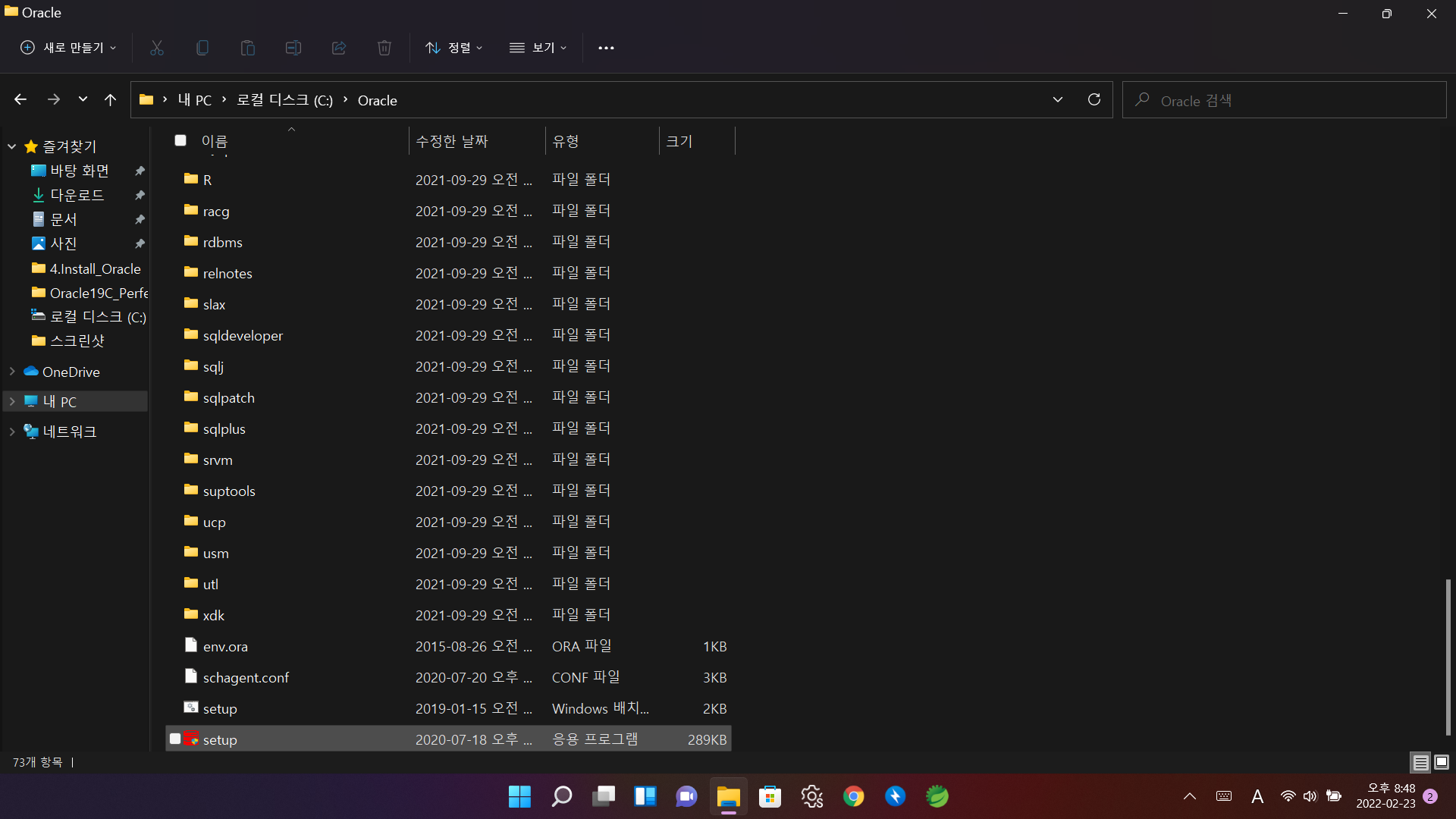This screenshot has height=819, width=1456.
Task: Open the 정렬 sort dropdown
Action: (454, 48)
